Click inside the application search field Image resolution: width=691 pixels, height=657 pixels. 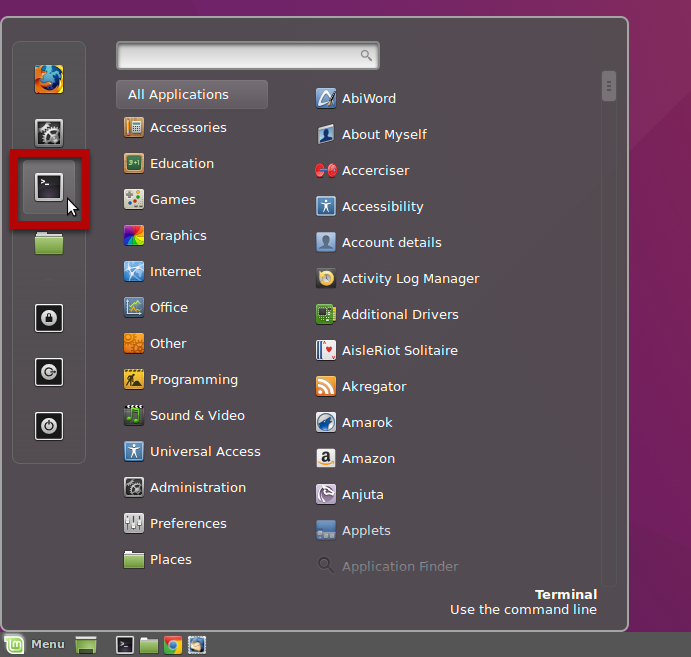coord(247,56)
